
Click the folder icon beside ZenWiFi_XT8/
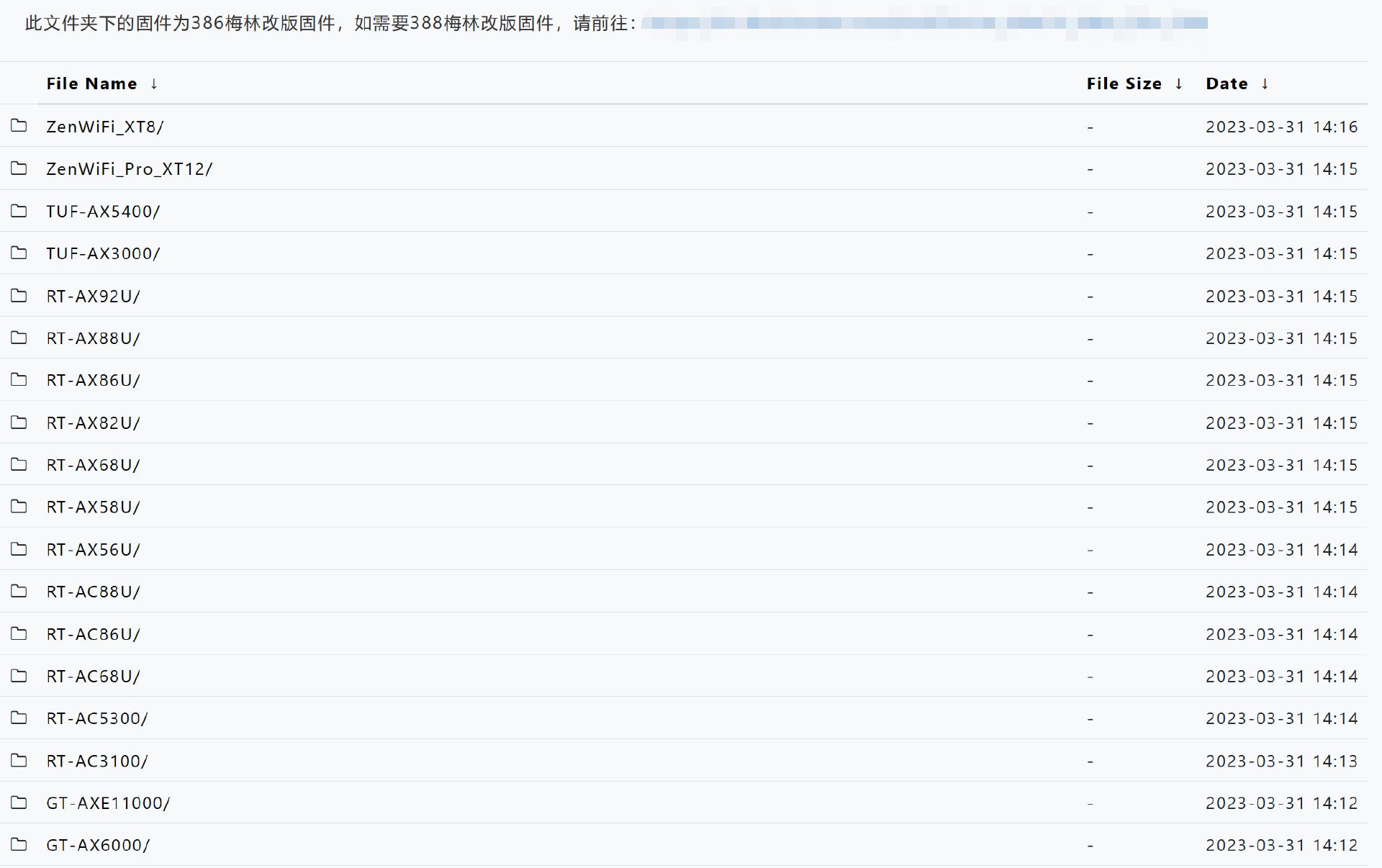click(x=19, y=126)
